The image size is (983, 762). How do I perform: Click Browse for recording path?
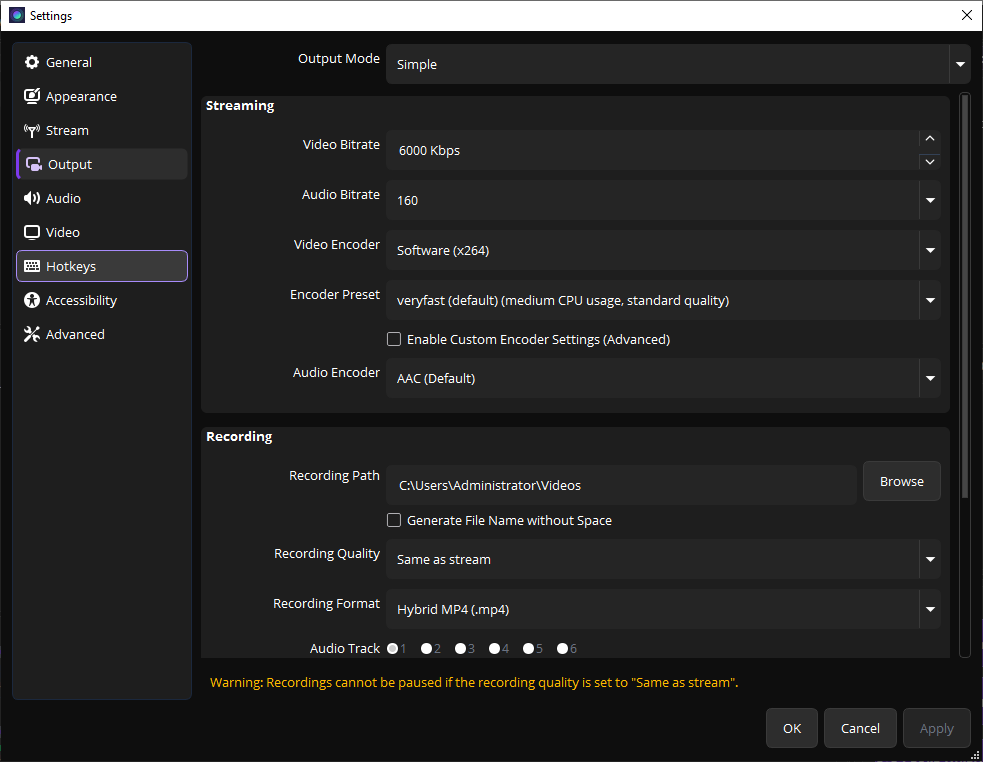902,481
